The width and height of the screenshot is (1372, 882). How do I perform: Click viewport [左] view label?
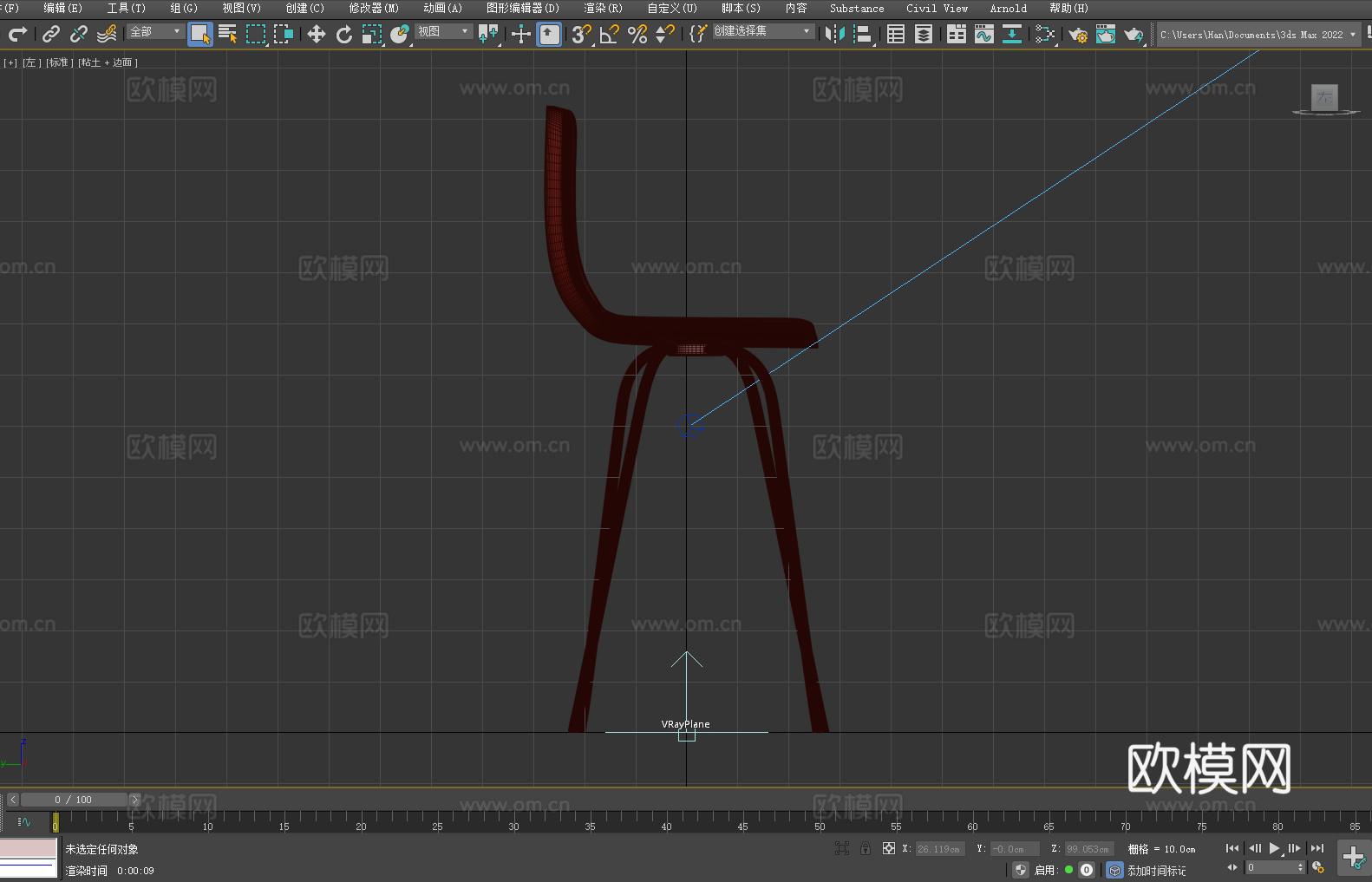click(31, 62)
